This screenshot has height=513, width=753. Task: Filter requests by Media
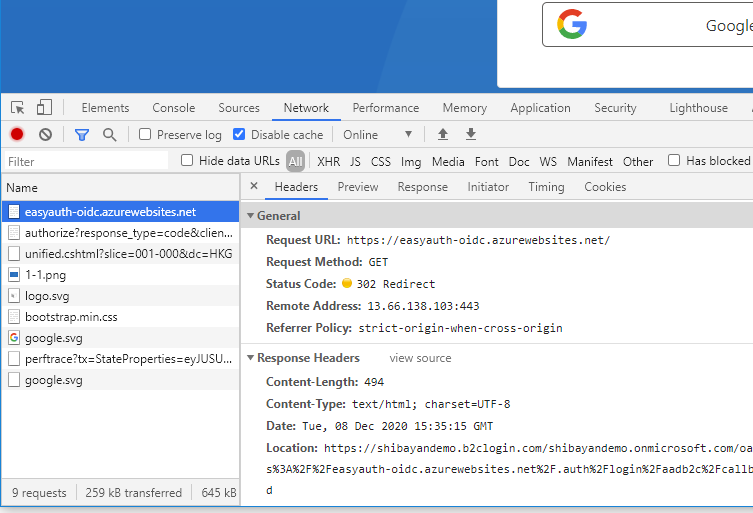(448, 161)
